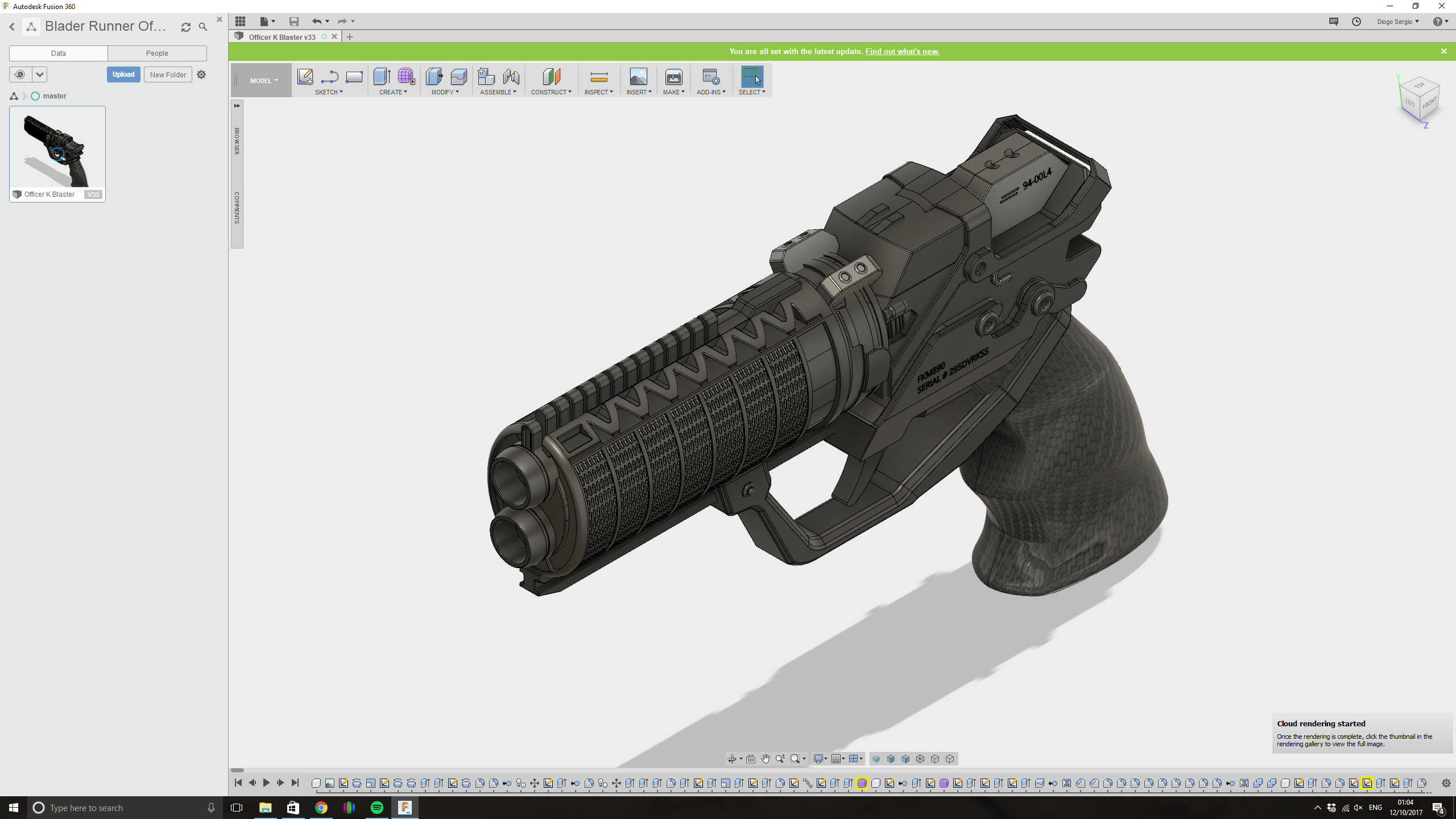
Task: Click the Upload button
Action: [x=123, y=75]
